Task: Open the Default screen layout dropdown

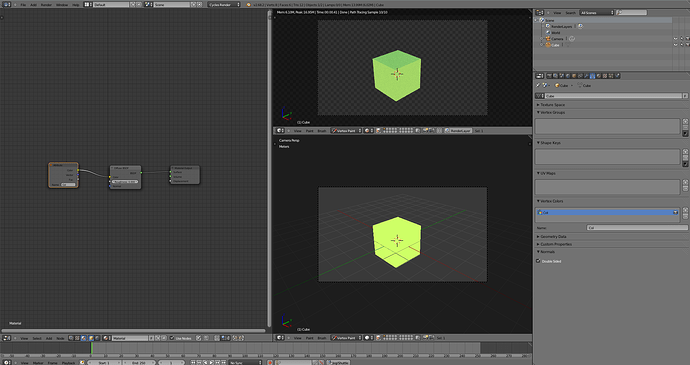Action: (x=88, y=4)
